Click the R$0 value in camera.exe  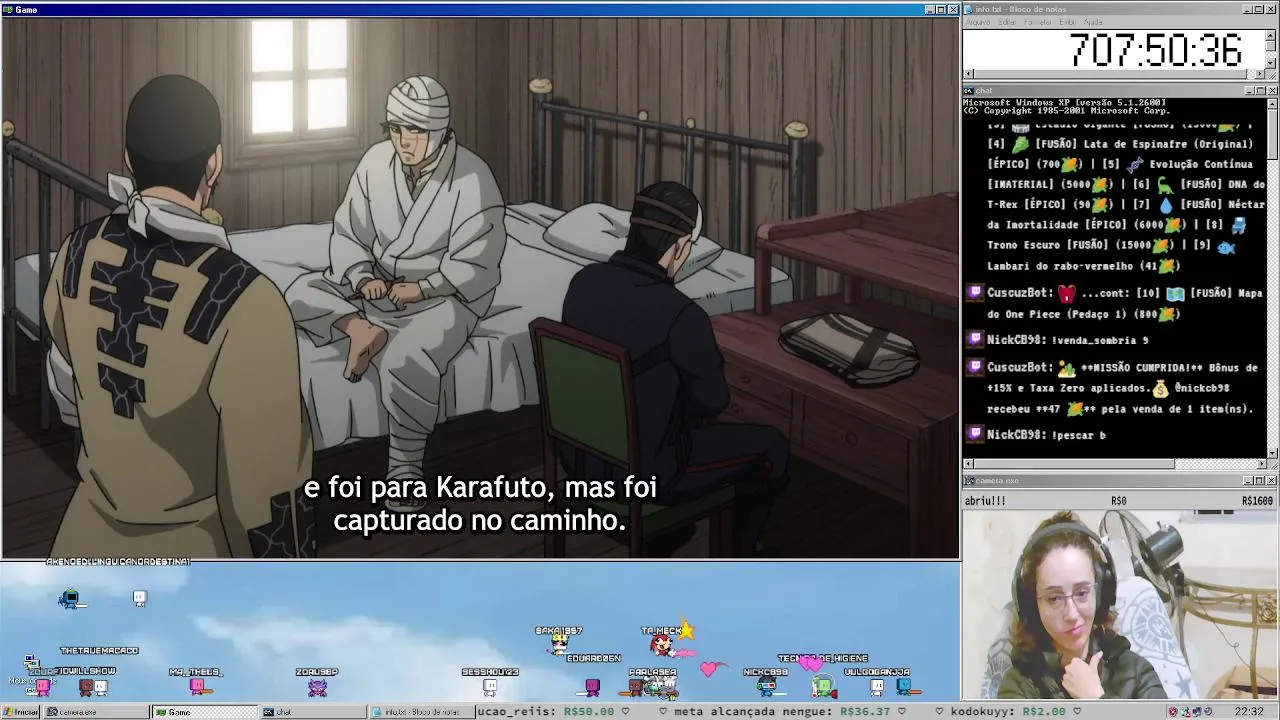tap(1119, 501)
